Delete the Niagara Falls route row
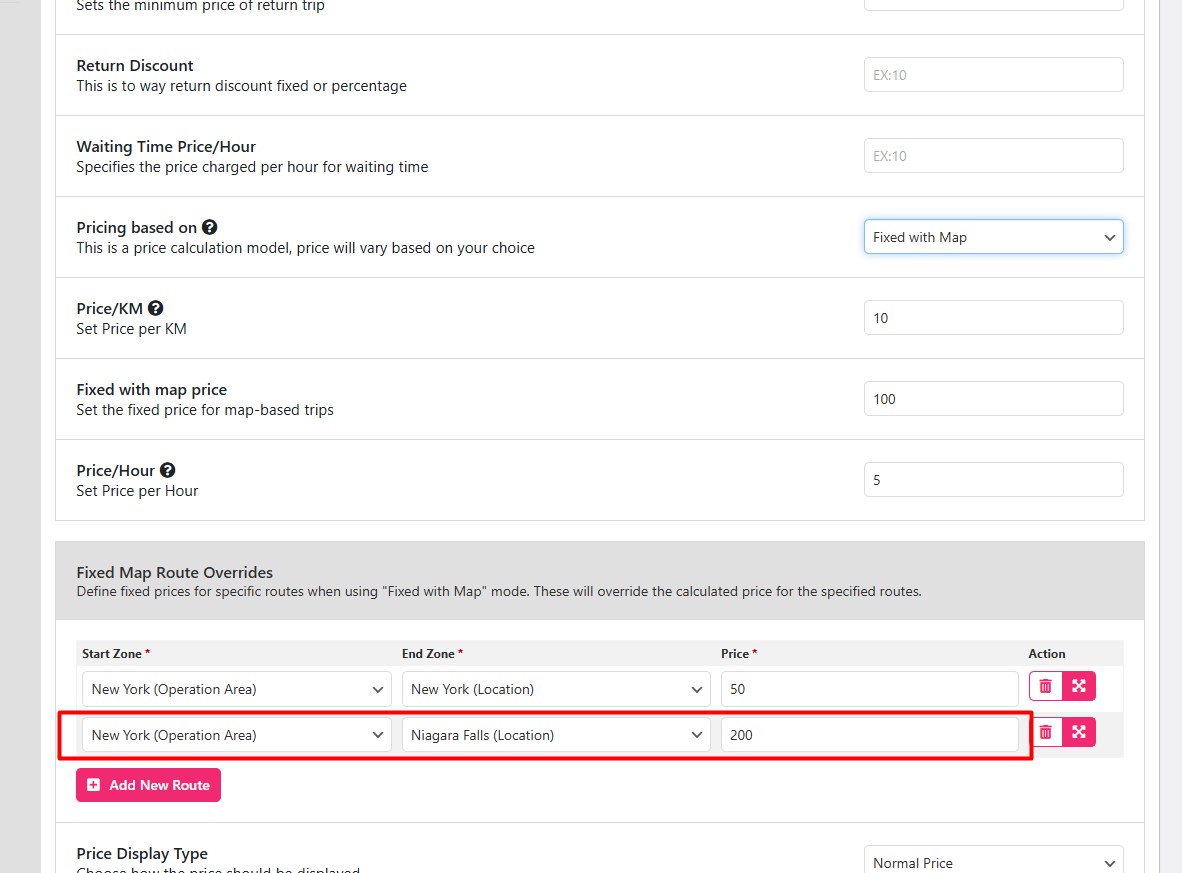Screen dimensions: 1182x873 (x=1045, y=732)
